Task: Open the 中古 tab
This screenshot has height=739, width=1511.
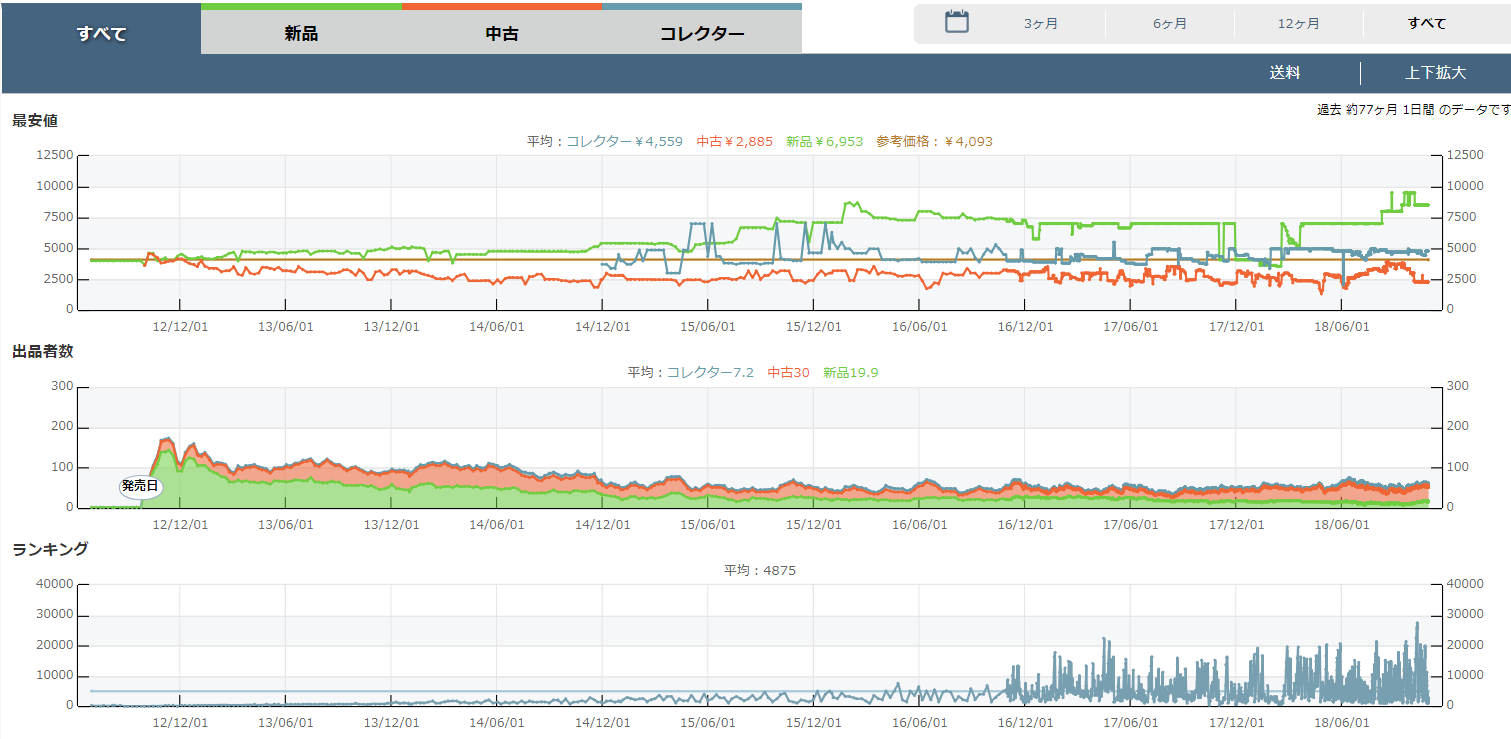Action: pos(501,33)
